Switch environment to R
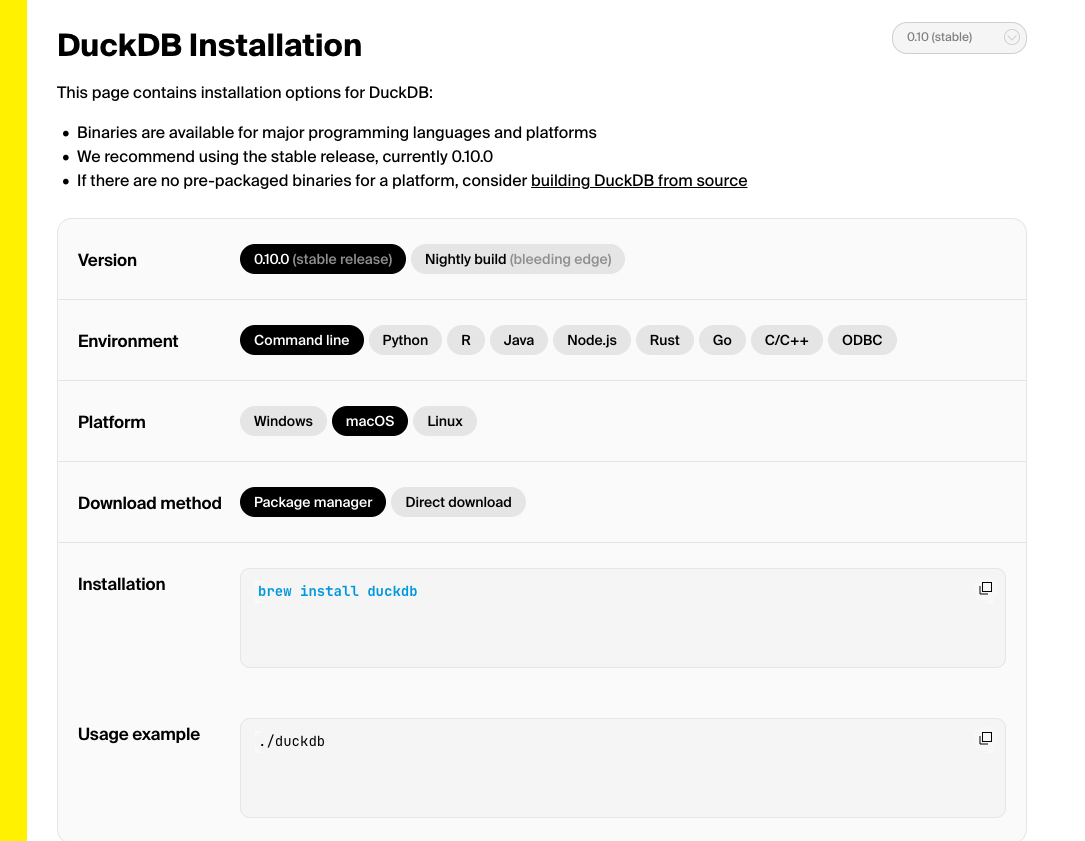This screenshot has height=841, width=1085. 465,340
